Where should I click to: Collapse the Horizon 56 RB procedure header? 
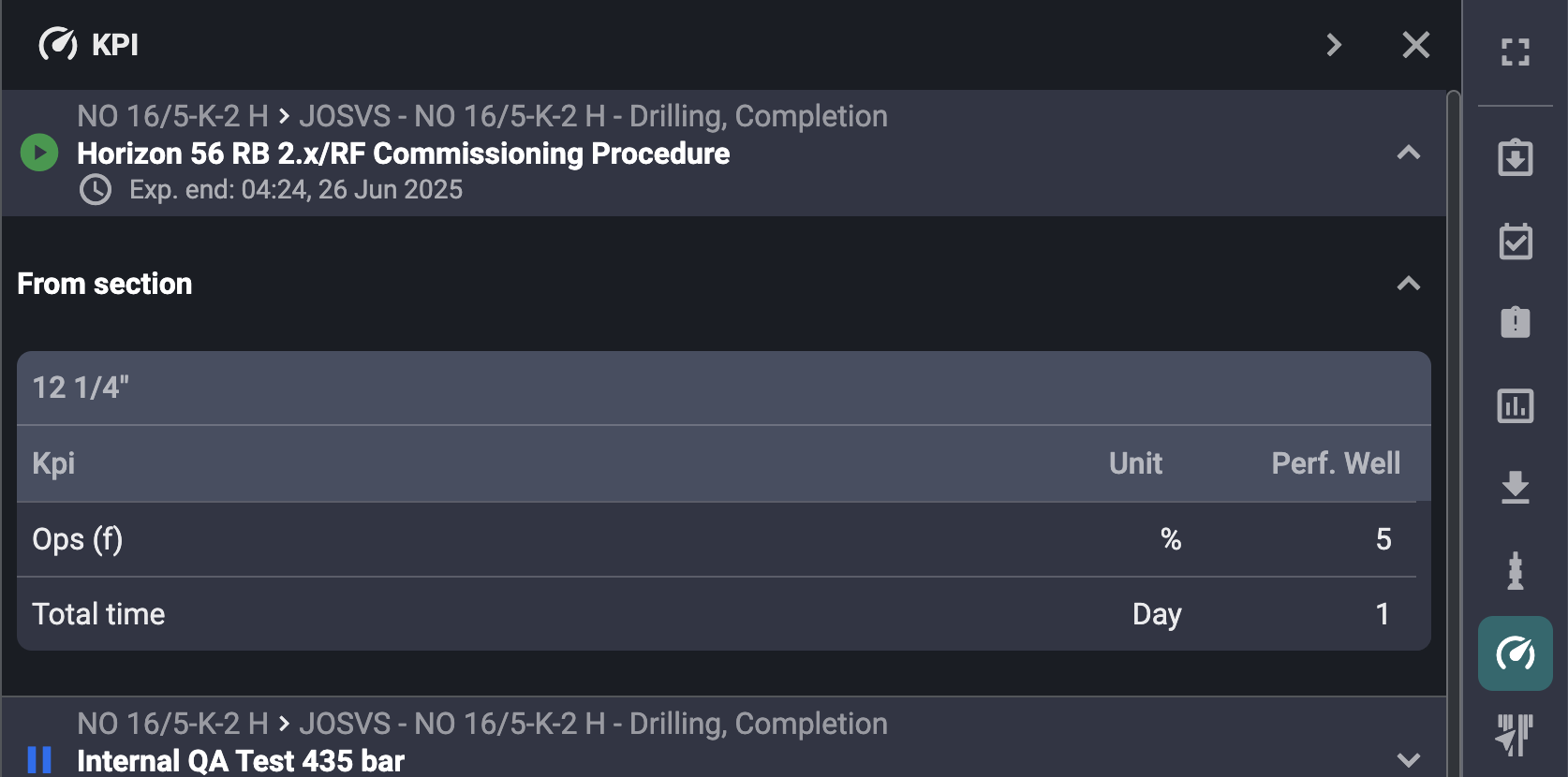(x=1408, y=153)
